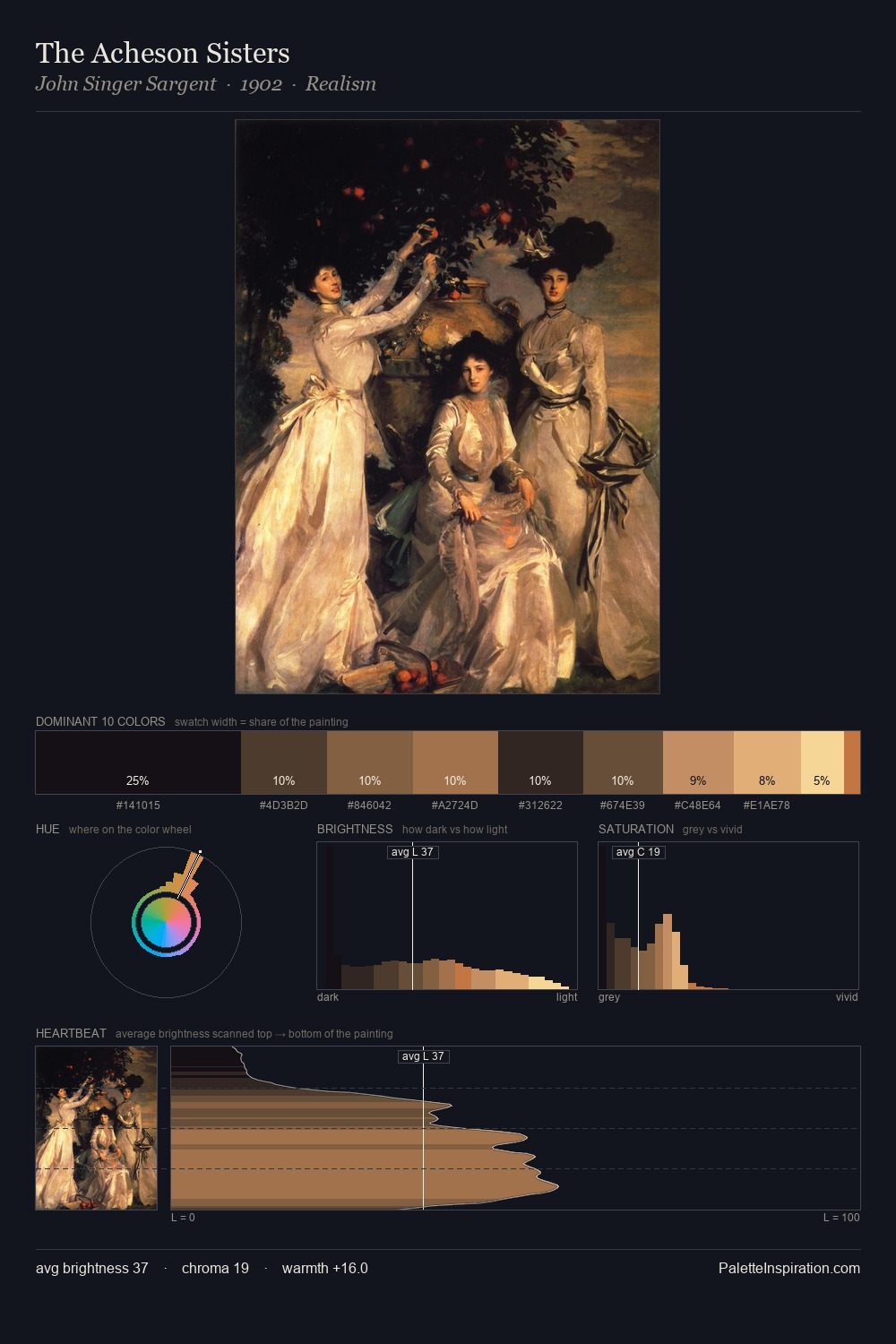This screenshot has height=1344, width=896.
Task: Click the "grey" axis label
Action: [609, 997]
